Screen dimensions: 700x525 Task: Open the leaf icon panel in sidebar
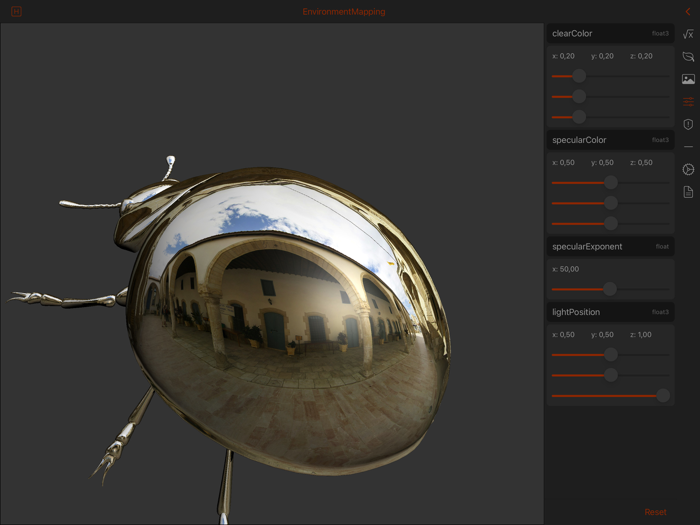[x=688, y=57]
